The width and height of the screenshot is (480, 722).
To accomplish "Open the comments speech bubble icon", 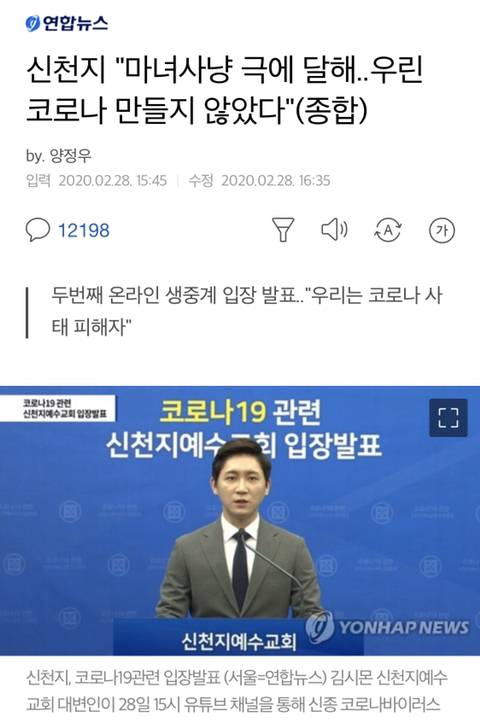I will (37, 229).
